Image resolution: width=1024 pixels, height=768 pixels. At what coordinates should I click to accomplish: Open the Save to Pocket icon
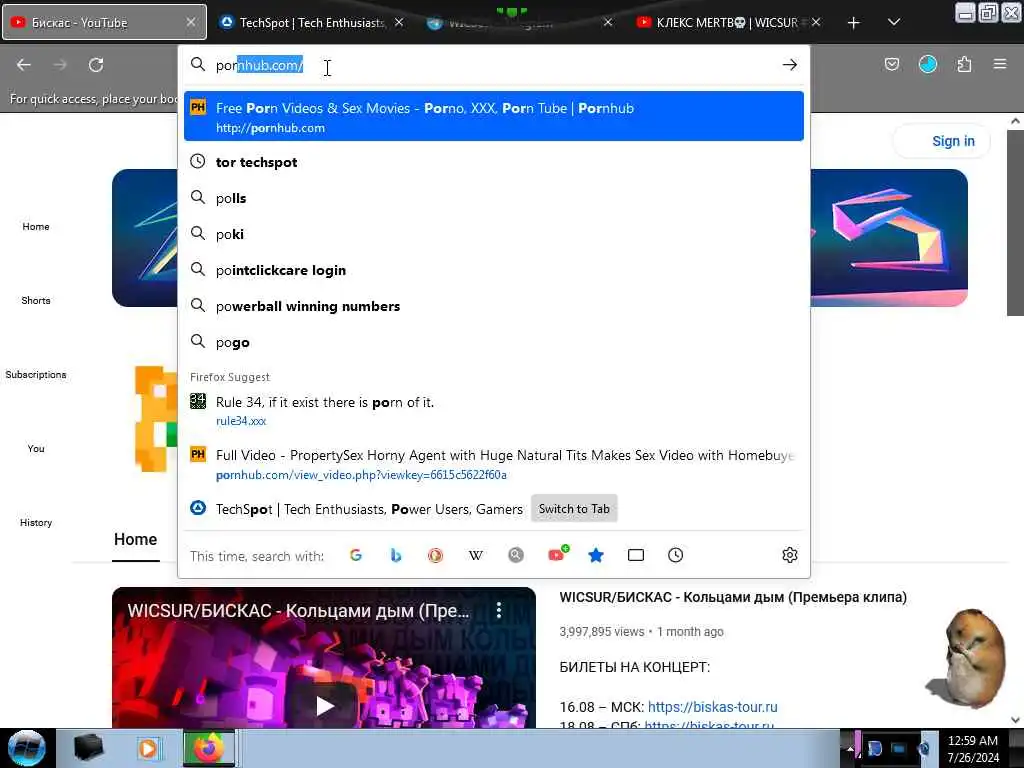coord(891,64)
